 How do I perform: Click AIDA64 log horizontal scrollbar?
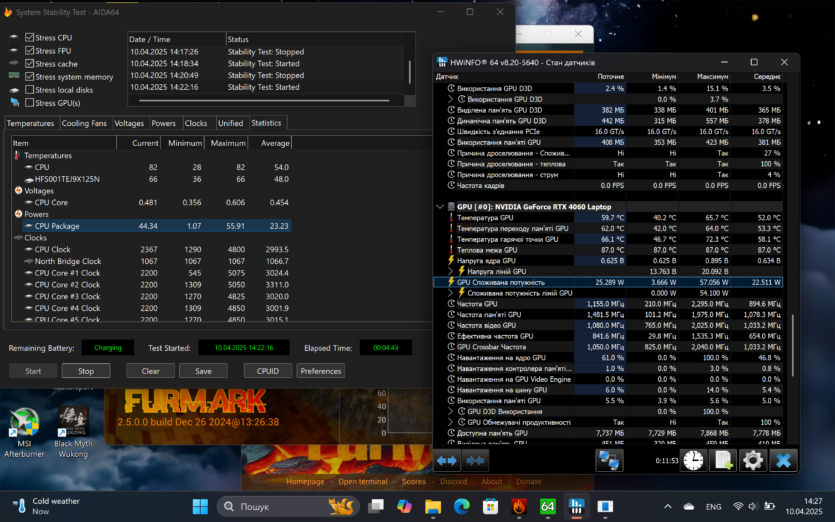(264, 100)
